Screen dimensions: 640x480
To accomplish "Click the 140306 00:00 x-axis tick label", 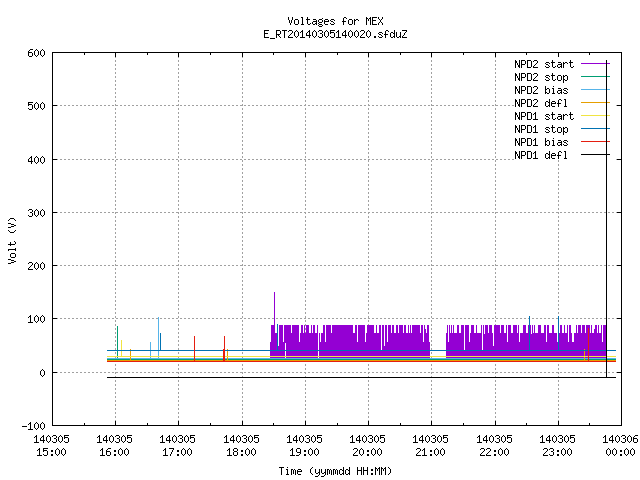I will tap(620, 446).
